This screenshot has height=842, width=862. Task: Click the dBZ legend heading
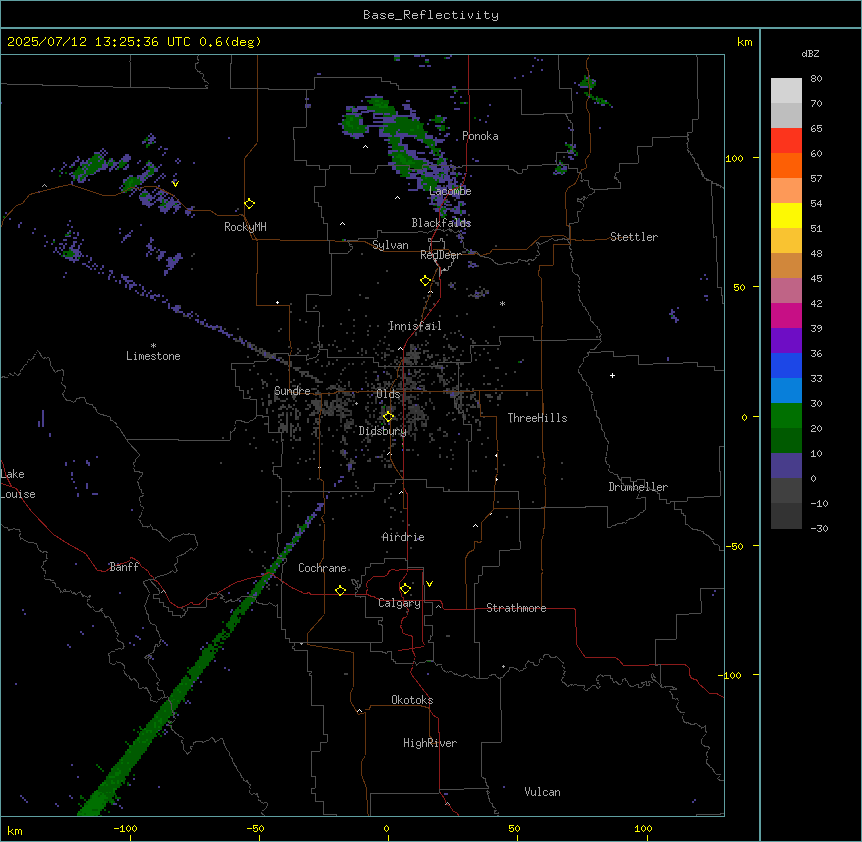coord(810,54)
